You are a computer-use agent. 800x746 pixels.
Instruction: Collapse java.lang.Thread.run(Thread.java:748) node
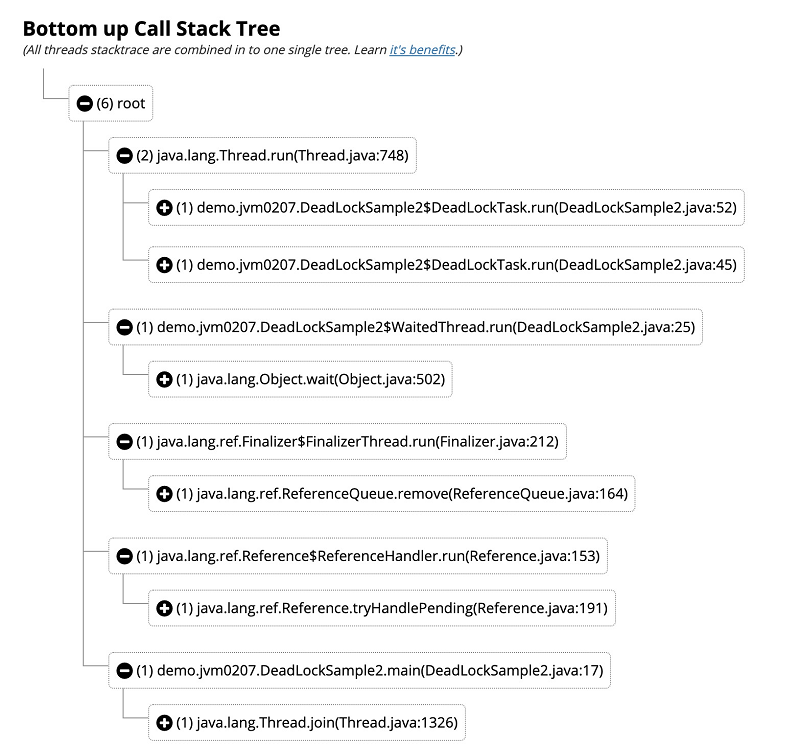pos(125,155)
